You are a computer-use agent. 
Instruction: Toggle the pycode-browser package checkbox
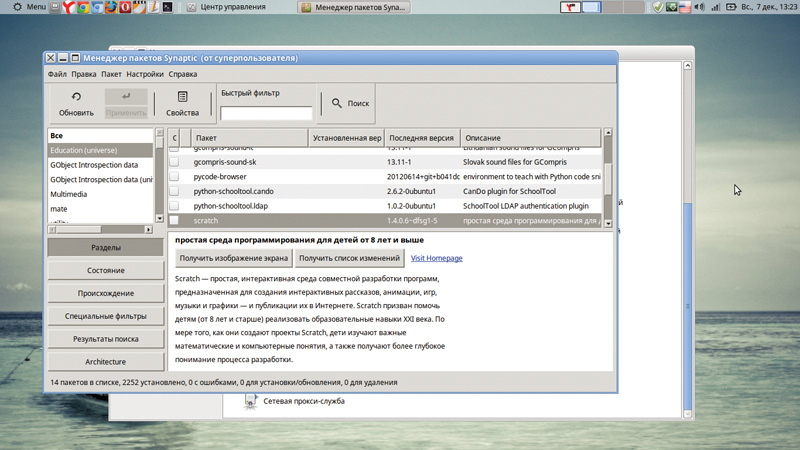point(174,176)
